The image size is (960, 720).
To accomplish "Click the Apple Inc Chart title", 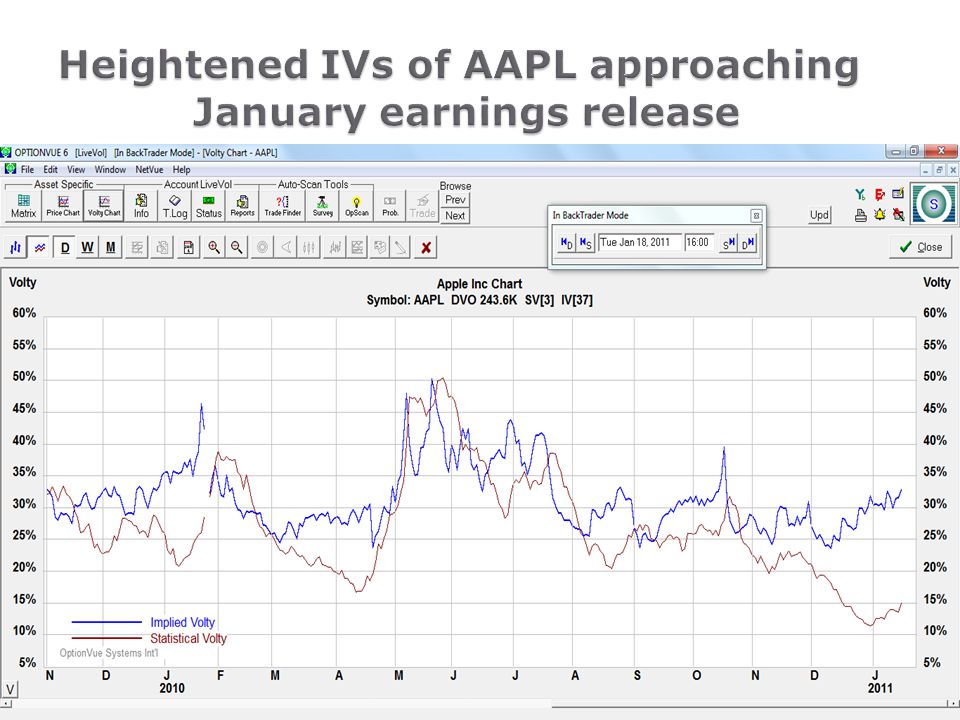I will pos(479,284).
